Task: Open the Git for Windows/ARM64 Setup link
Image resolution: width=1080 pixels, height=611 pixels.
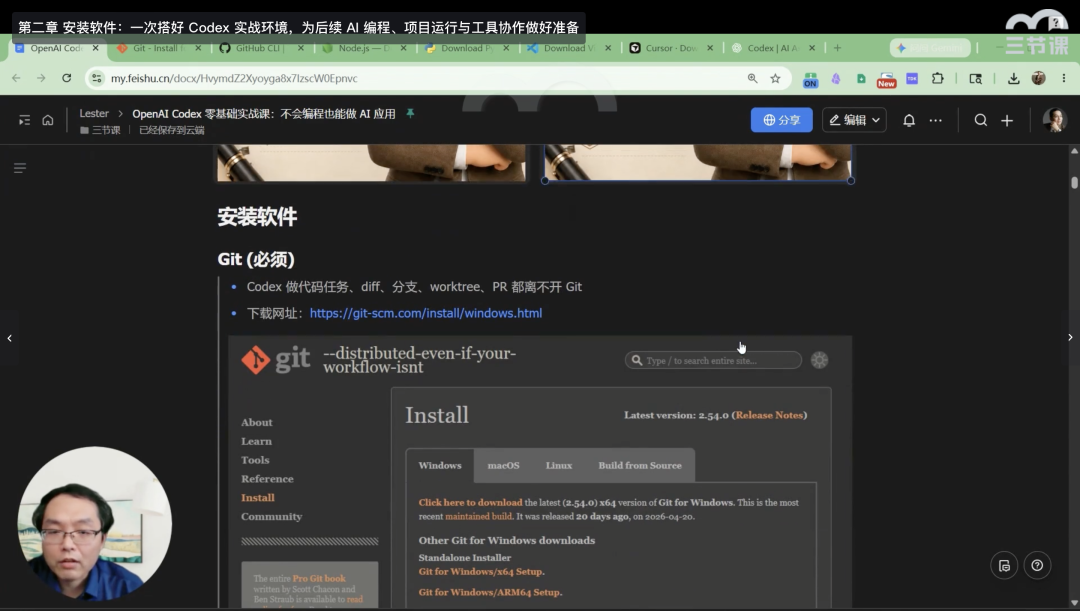Action: tap(490, 592)
